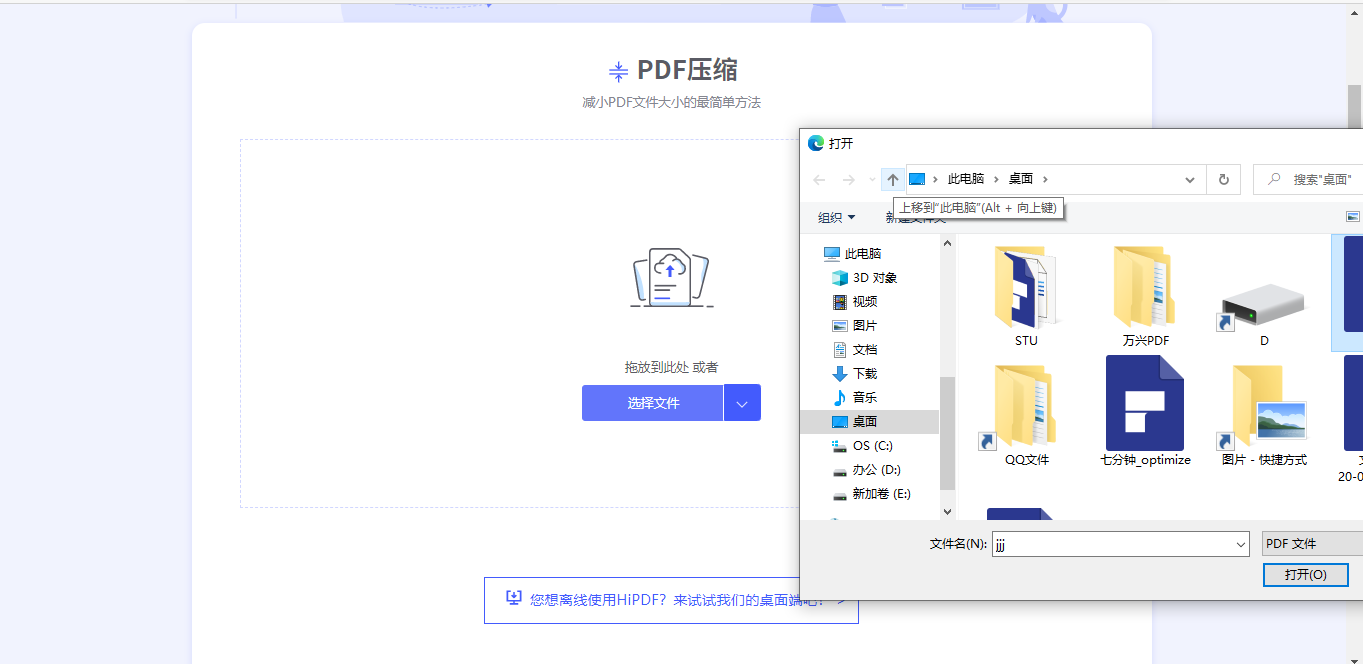1363x664 pixels.
Task: Click the change view icon above the file list
Action: click(x=1353, y=215)
